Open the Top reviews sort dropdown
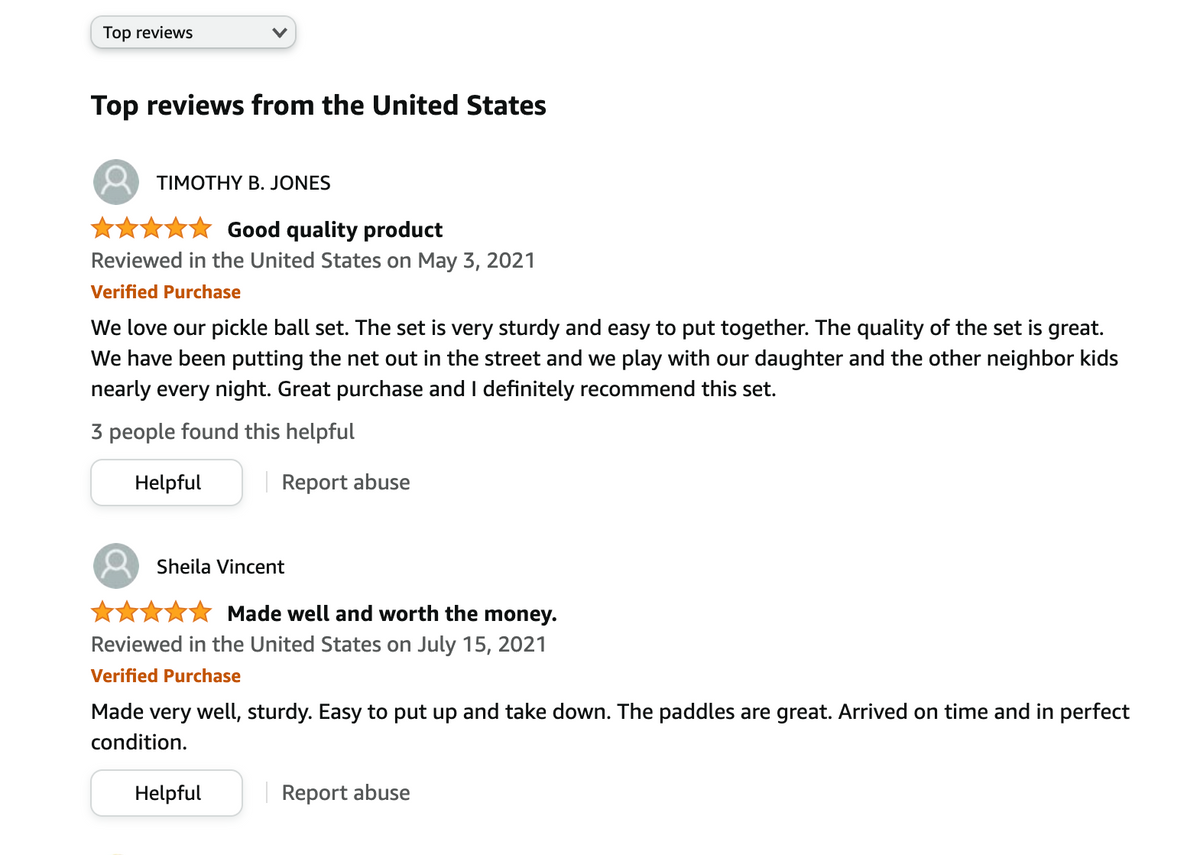The image size is (1200, 855). point(193,33)
